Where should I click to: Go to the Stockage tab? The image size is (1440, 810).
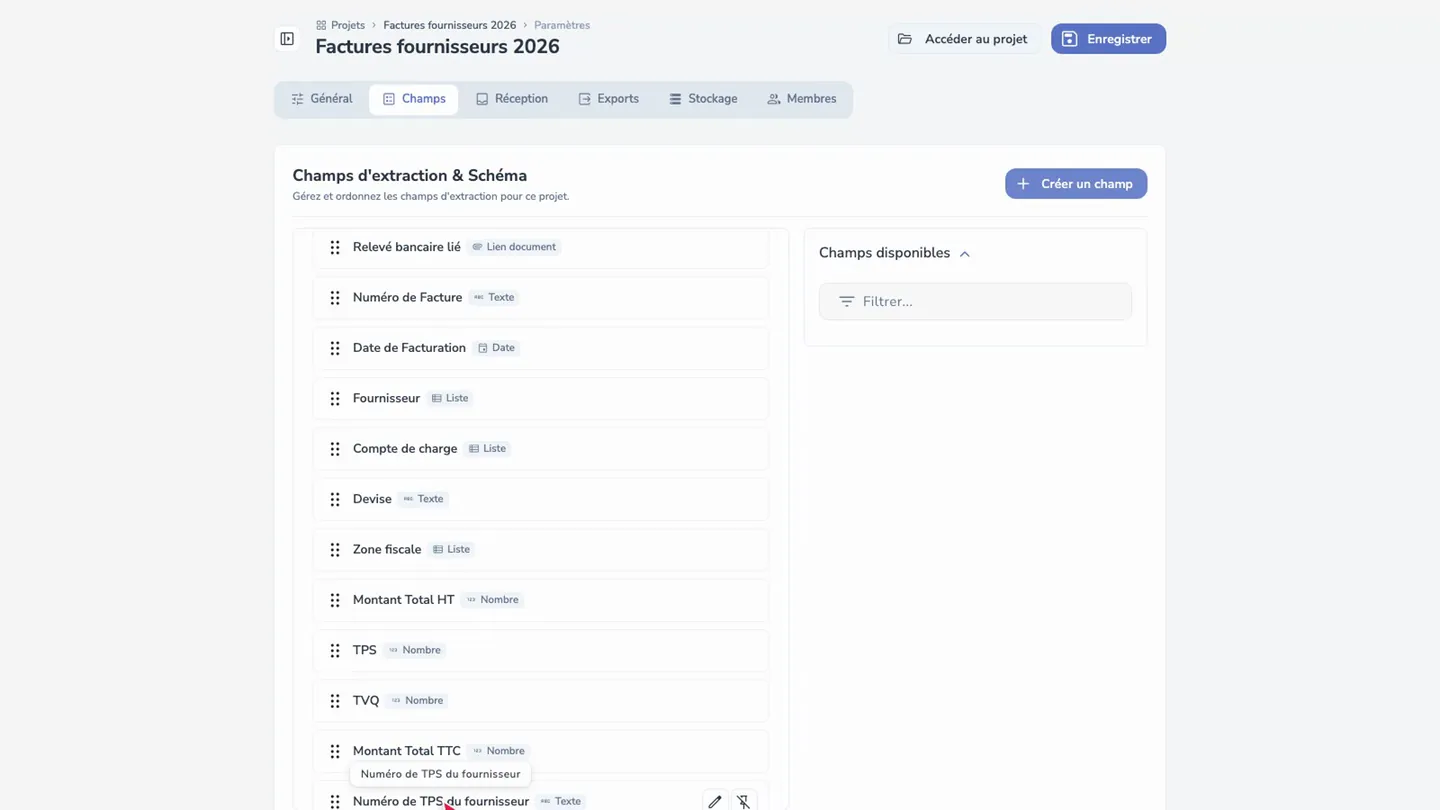click(703, 99)
